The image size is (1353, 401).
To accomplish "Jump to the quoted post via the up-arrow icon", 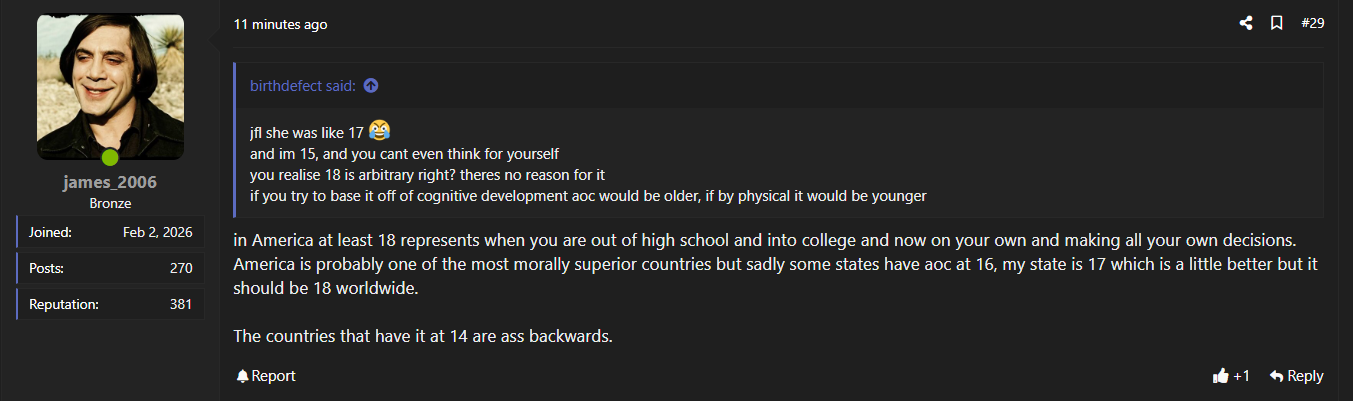I will coord(371,86).
